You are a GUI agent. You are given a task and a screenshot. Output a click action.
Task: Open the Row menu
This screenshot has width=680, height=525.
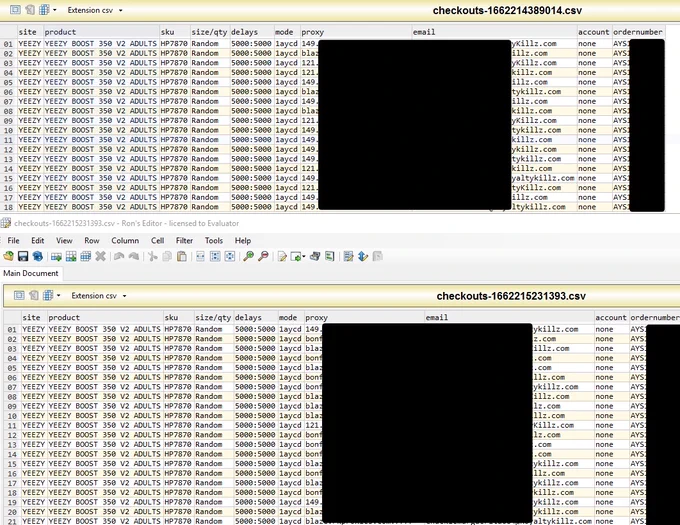(x=92, y=241)
